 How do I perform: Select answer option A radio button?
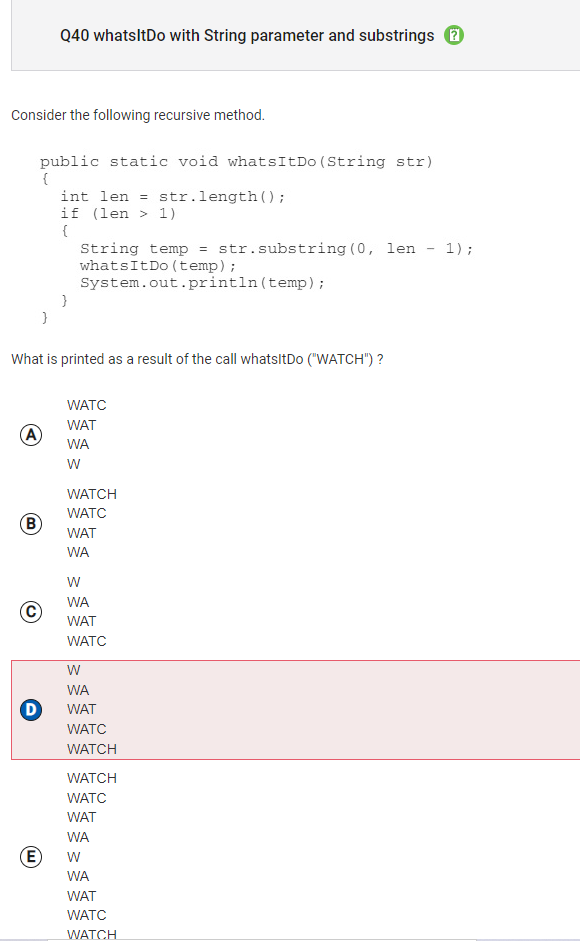(31, 434)
